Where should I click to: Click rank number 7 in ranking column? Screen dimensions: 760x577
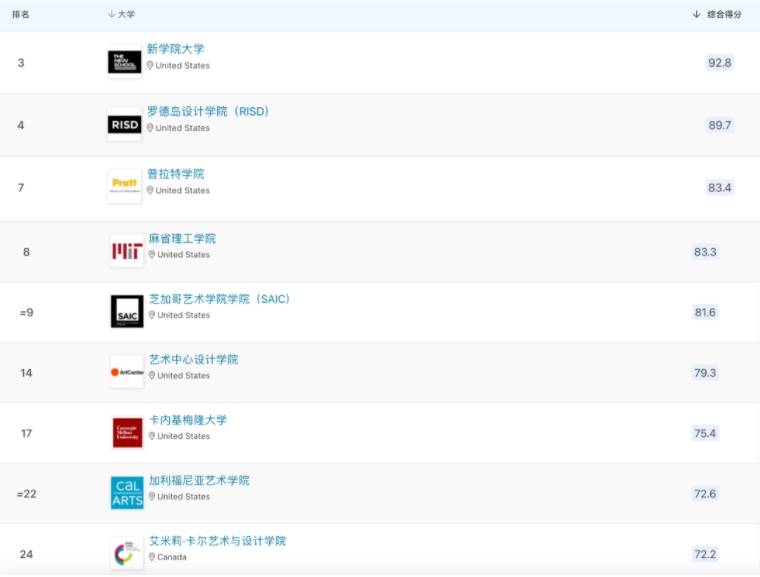[21, 188]
